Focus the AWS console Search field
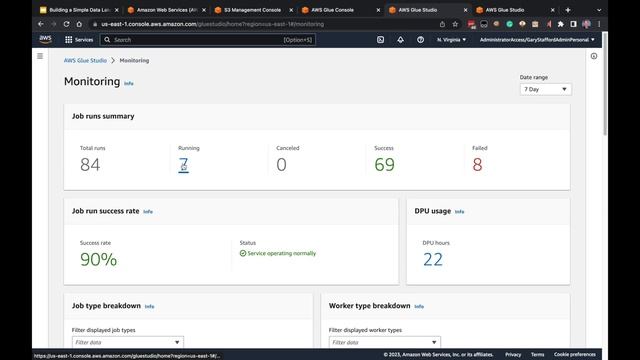This screenshot has width=640, height=360. coord(207,40)
